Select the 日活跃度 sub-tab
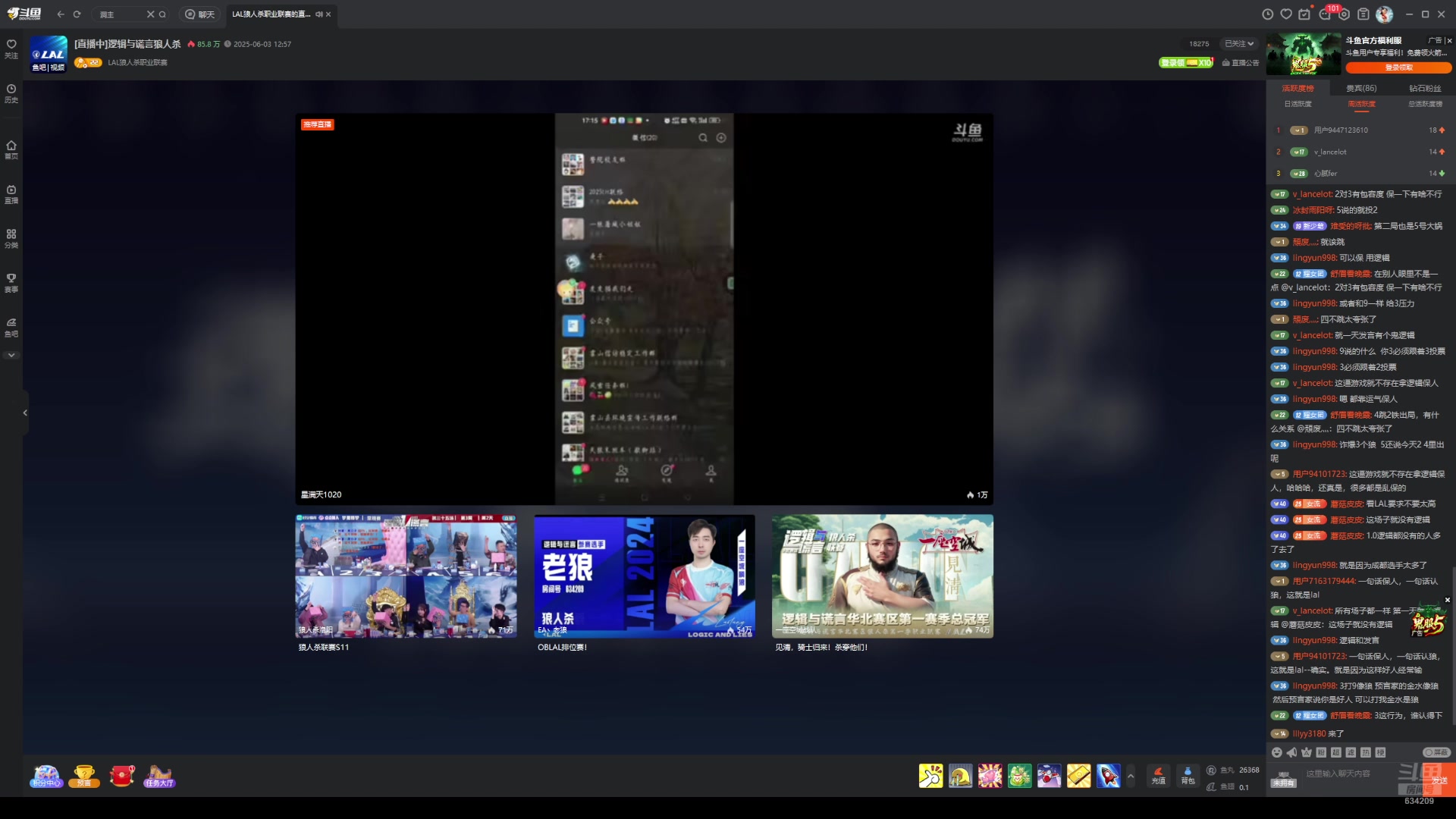Image resolution: width=1456 pixels, height=819 pixels. [1298, 104]
